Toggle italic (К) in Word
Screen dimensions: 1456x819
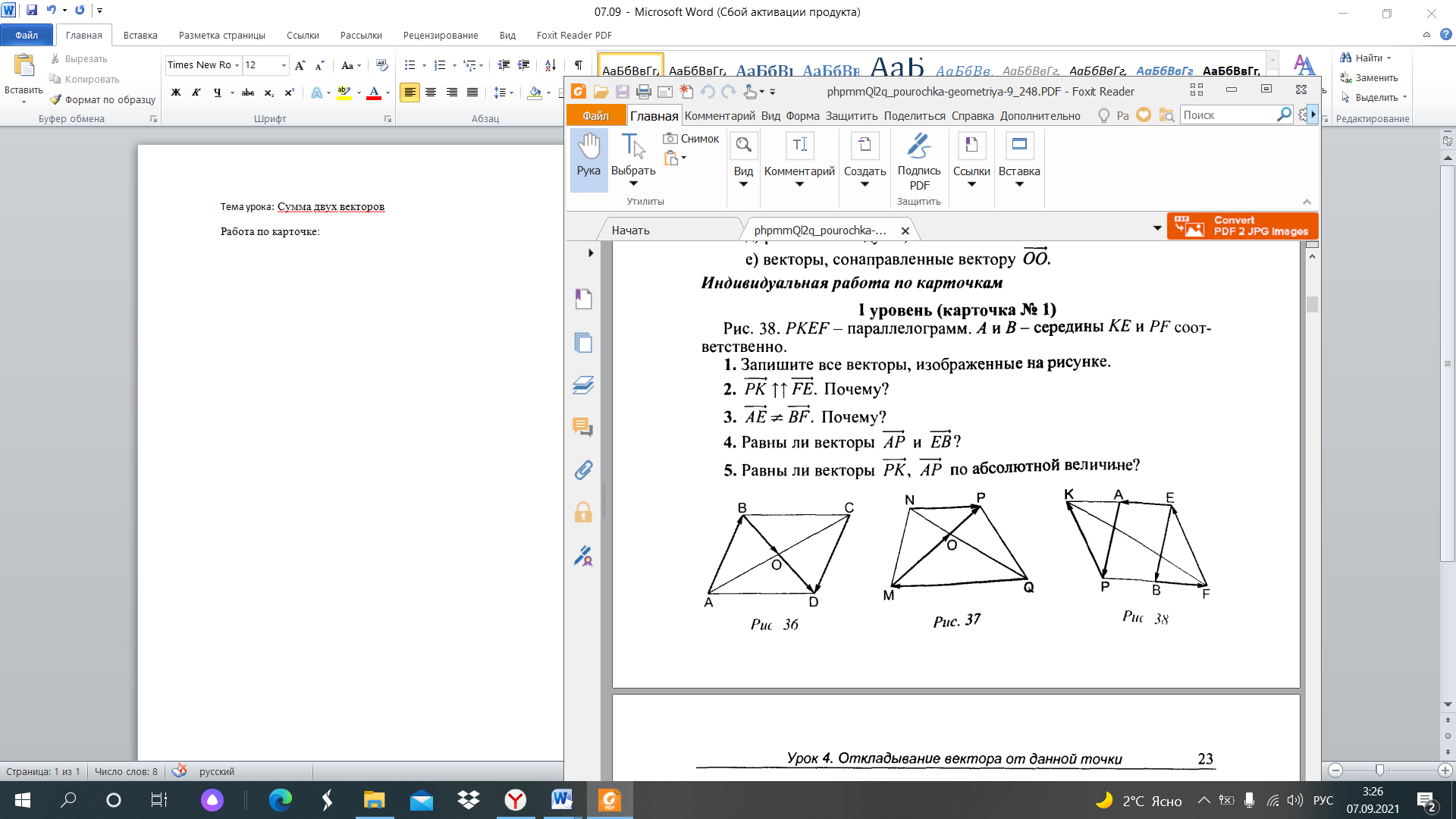click(196, 93)
